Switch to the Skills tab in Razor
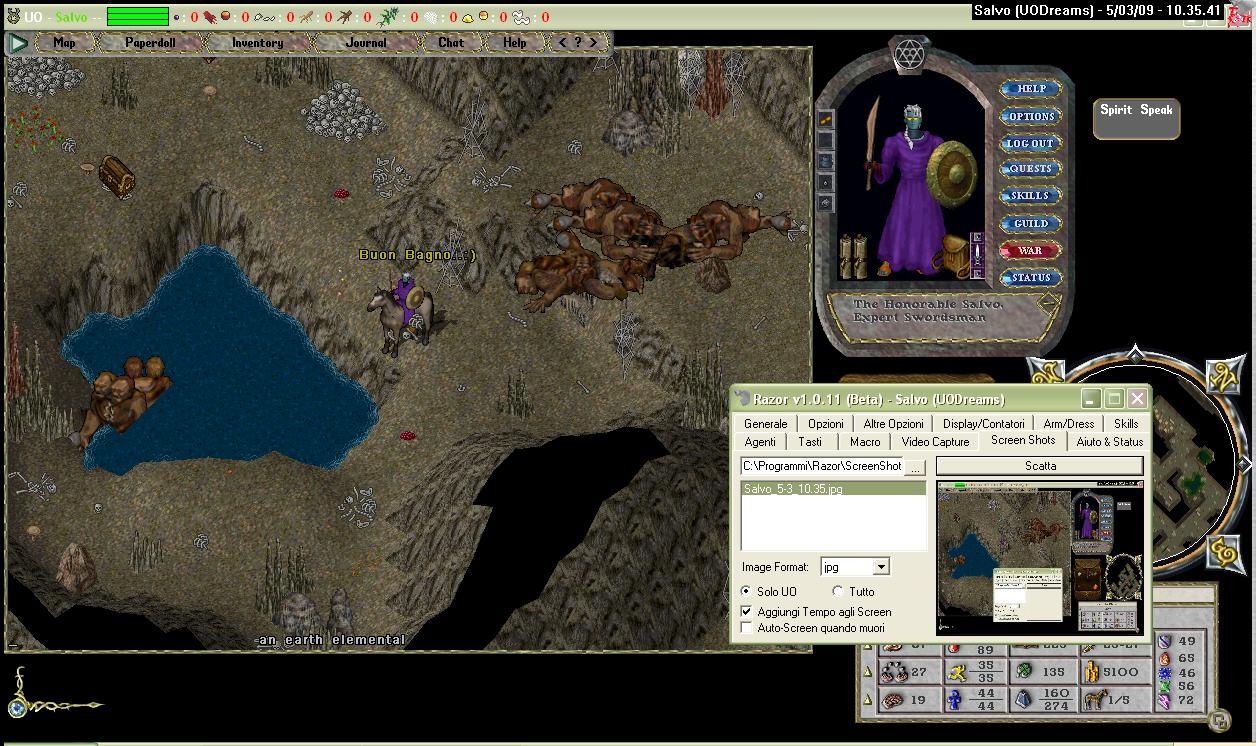1256x746 pixels. click(1126, 424)
